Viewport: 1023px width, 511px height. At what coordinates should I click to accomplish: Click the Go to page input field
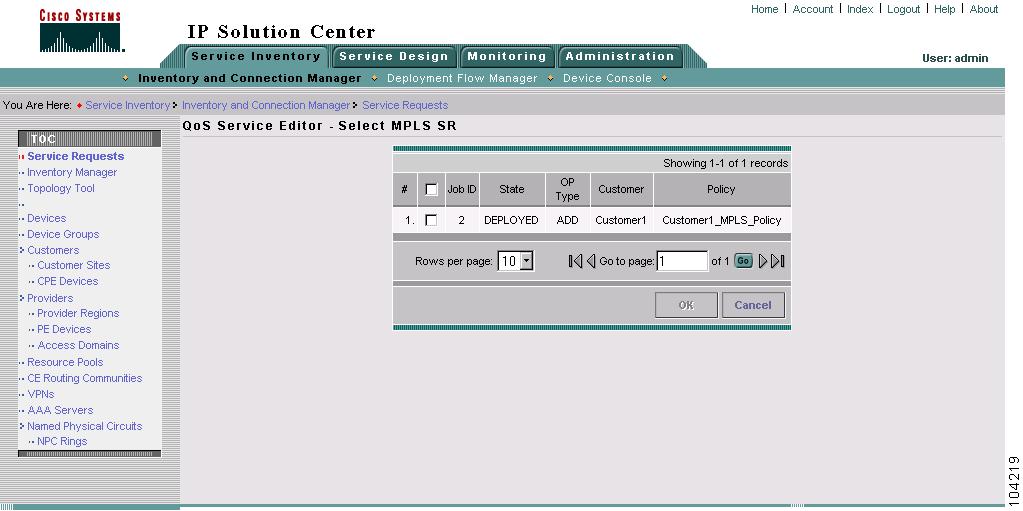(x=682, y=261)
